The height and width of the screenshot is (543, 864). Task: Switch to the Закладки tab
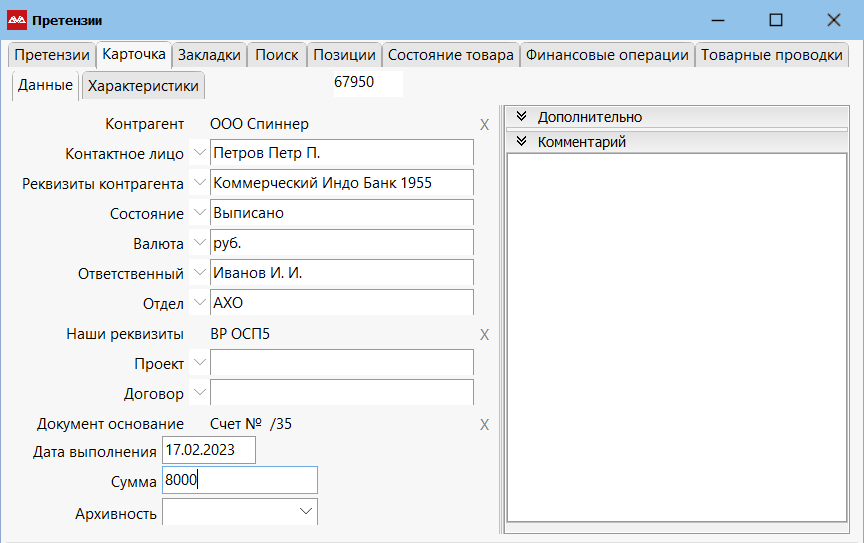(x=210, y=55)
